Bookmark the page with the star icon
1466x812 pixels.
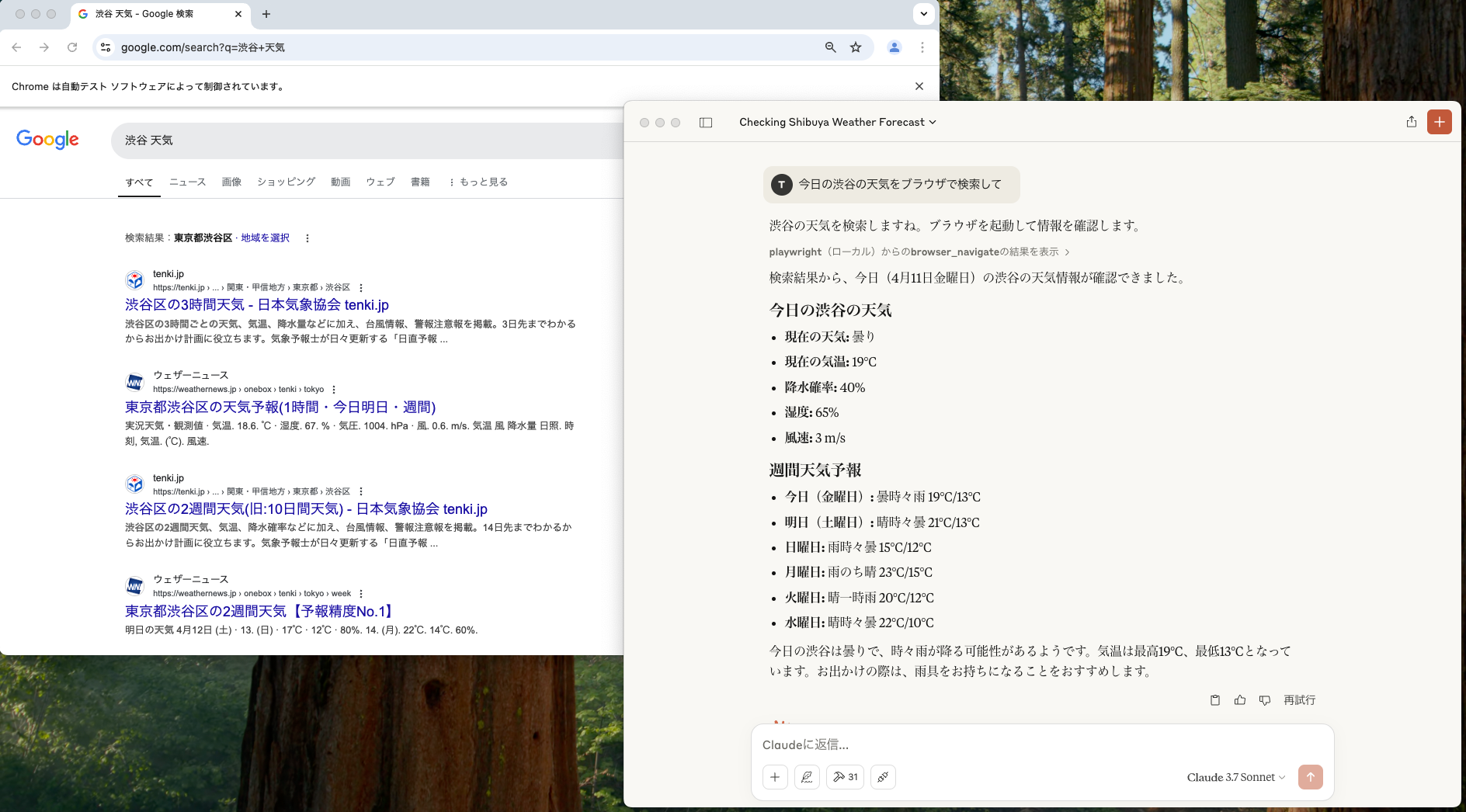(856, 47)
